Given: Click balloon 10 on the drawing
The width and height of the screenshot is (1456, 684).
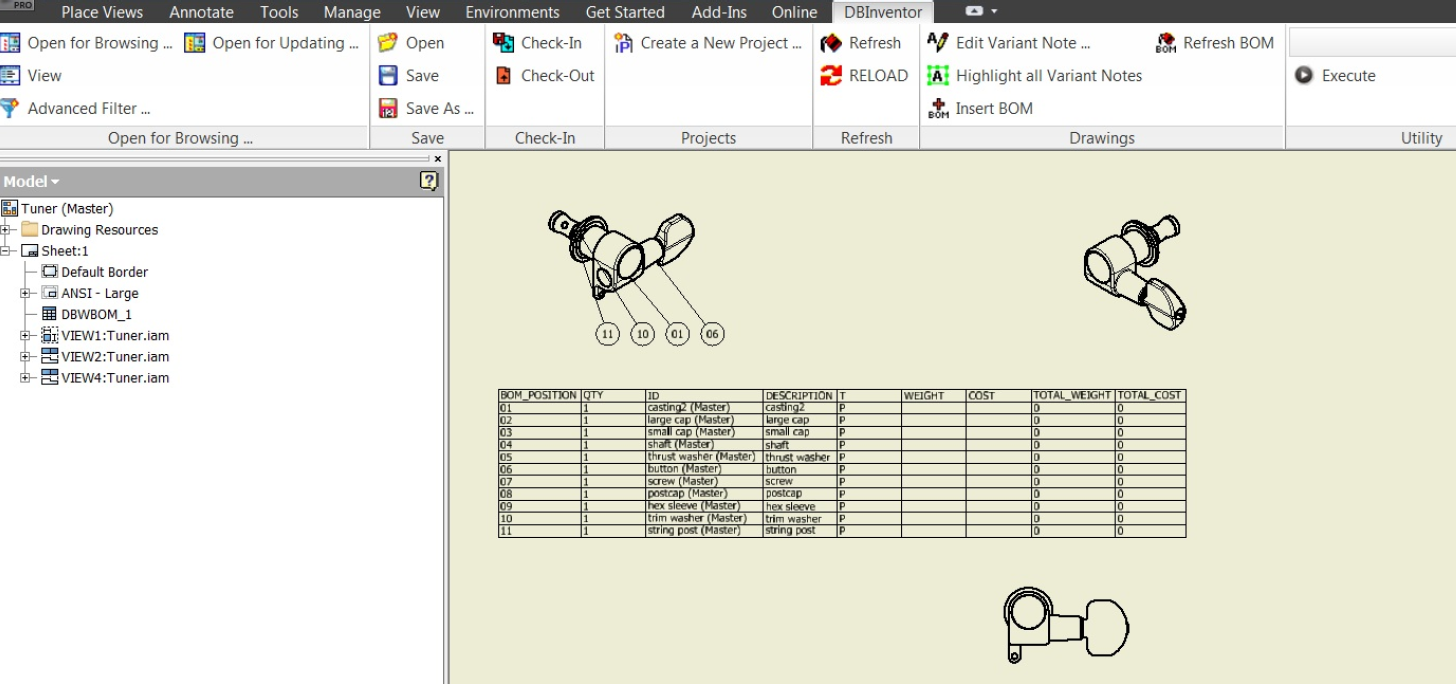Looking at the screenshot, I should pos(643,334).
